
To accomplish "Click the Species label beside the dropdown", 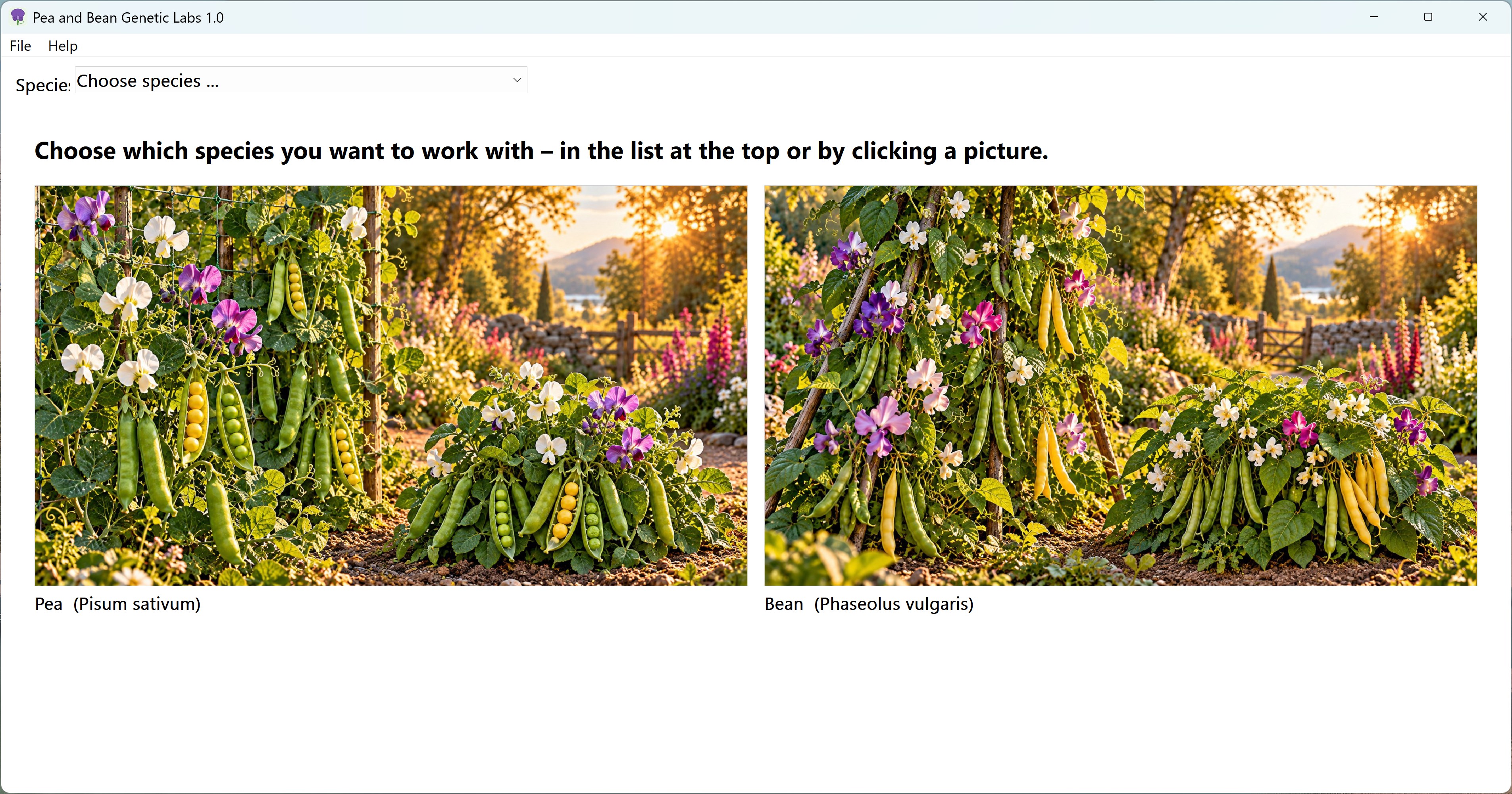I will click(43, 85).
